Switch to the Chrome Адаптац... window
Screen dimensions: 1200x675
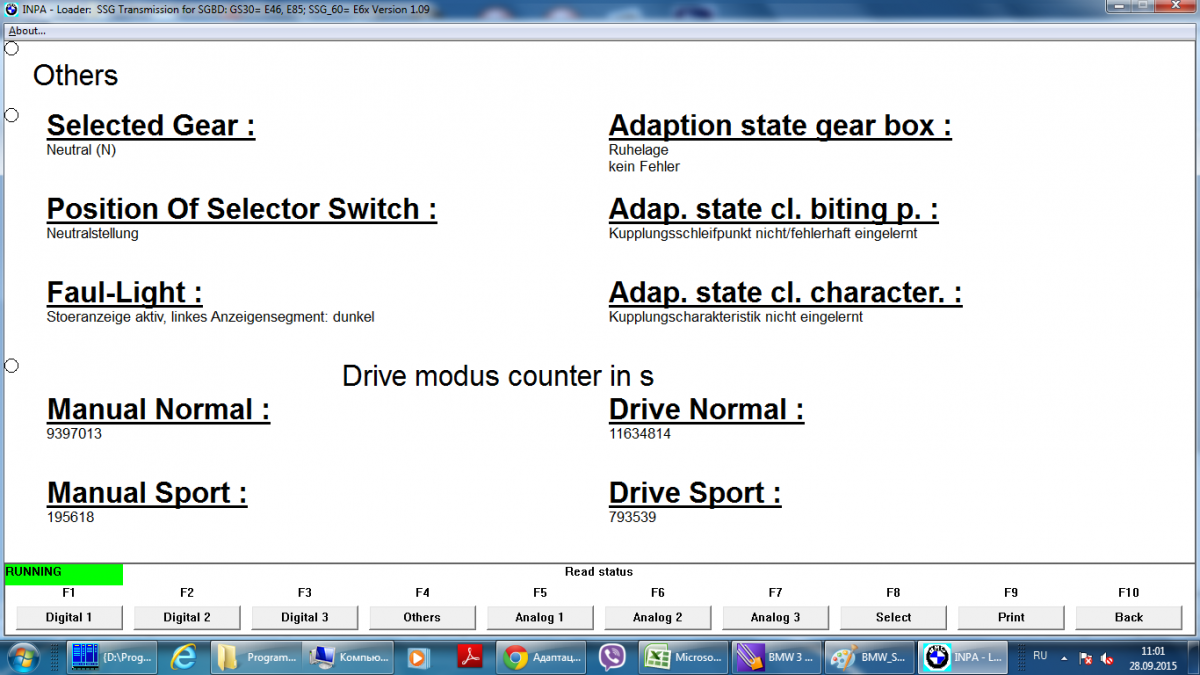point(543,658)
